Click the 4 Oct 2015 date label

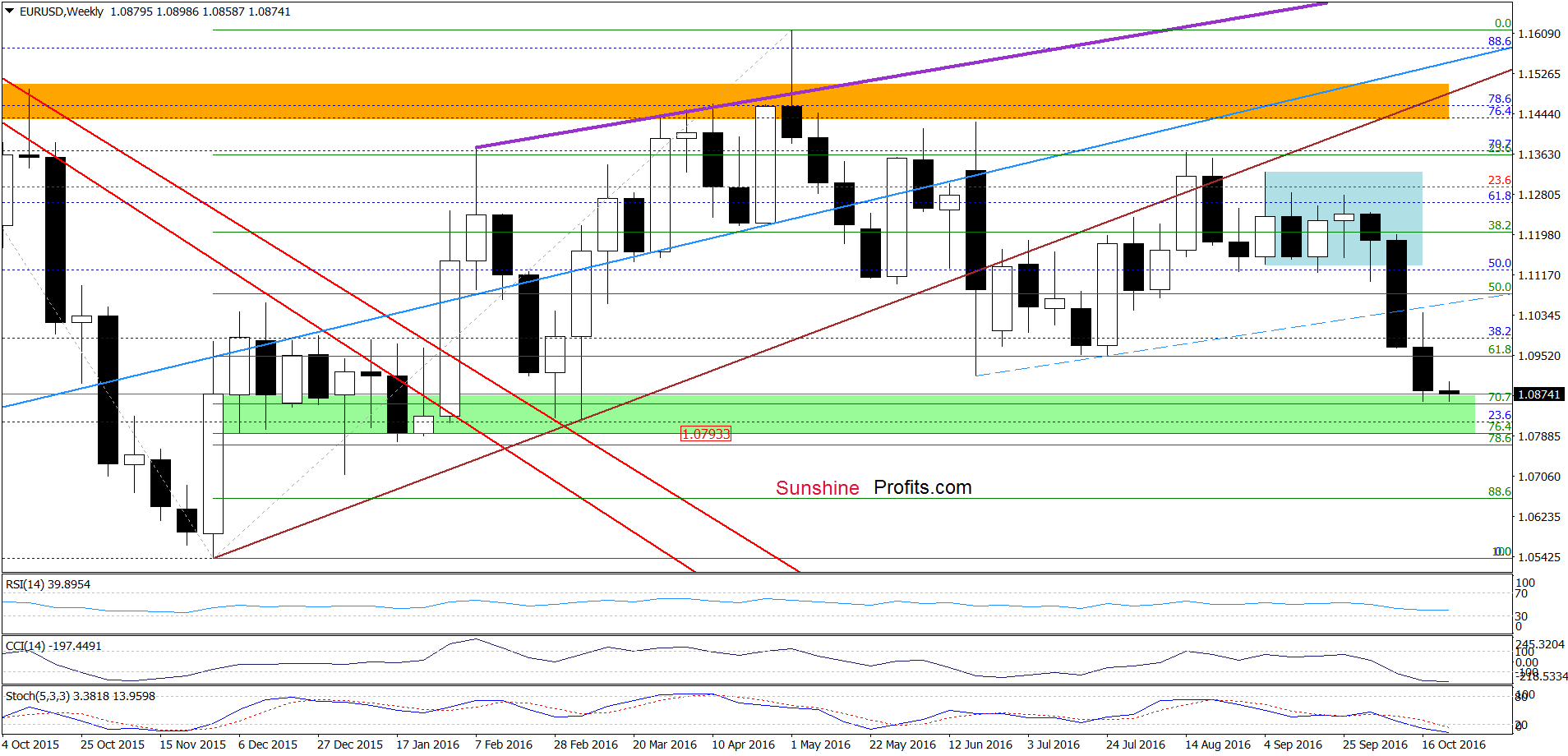pos(30,744)
